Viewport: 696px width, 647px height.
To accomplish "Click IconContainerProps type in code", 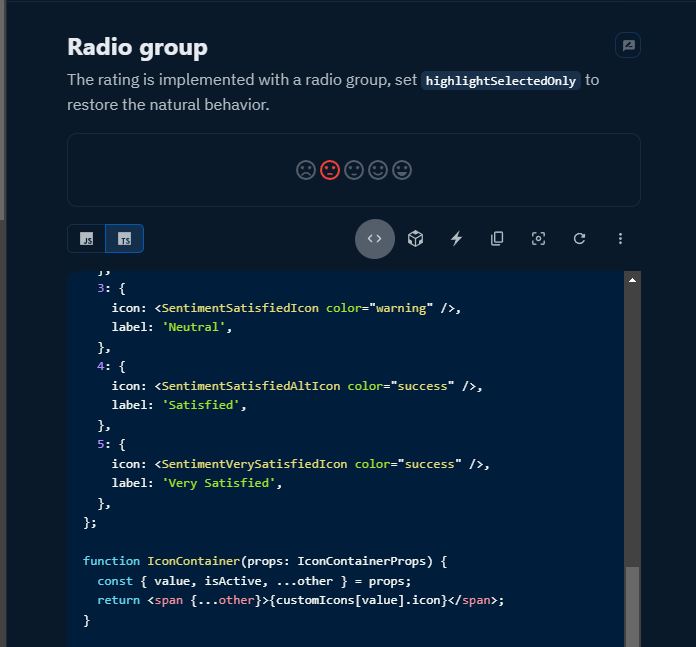I will 362,561.
